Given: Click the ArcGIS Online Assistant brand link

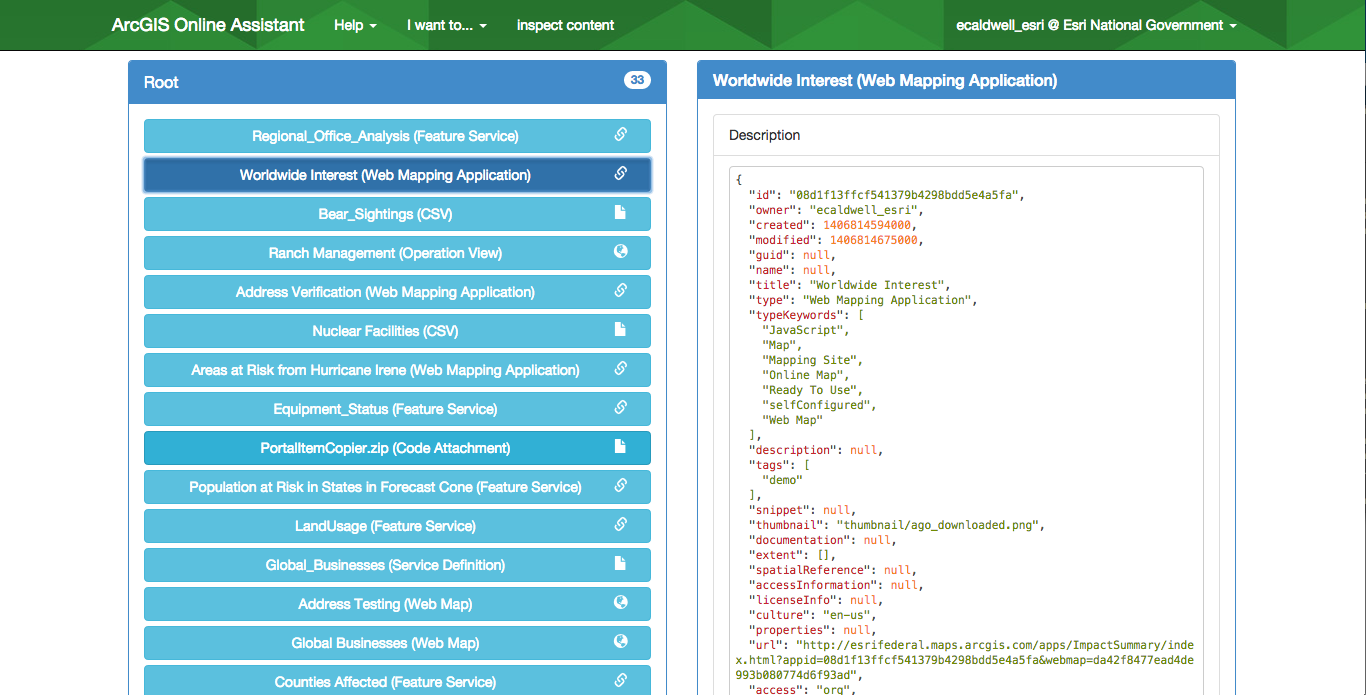Looking at the screenshot, I should click(x=208, y=25).
